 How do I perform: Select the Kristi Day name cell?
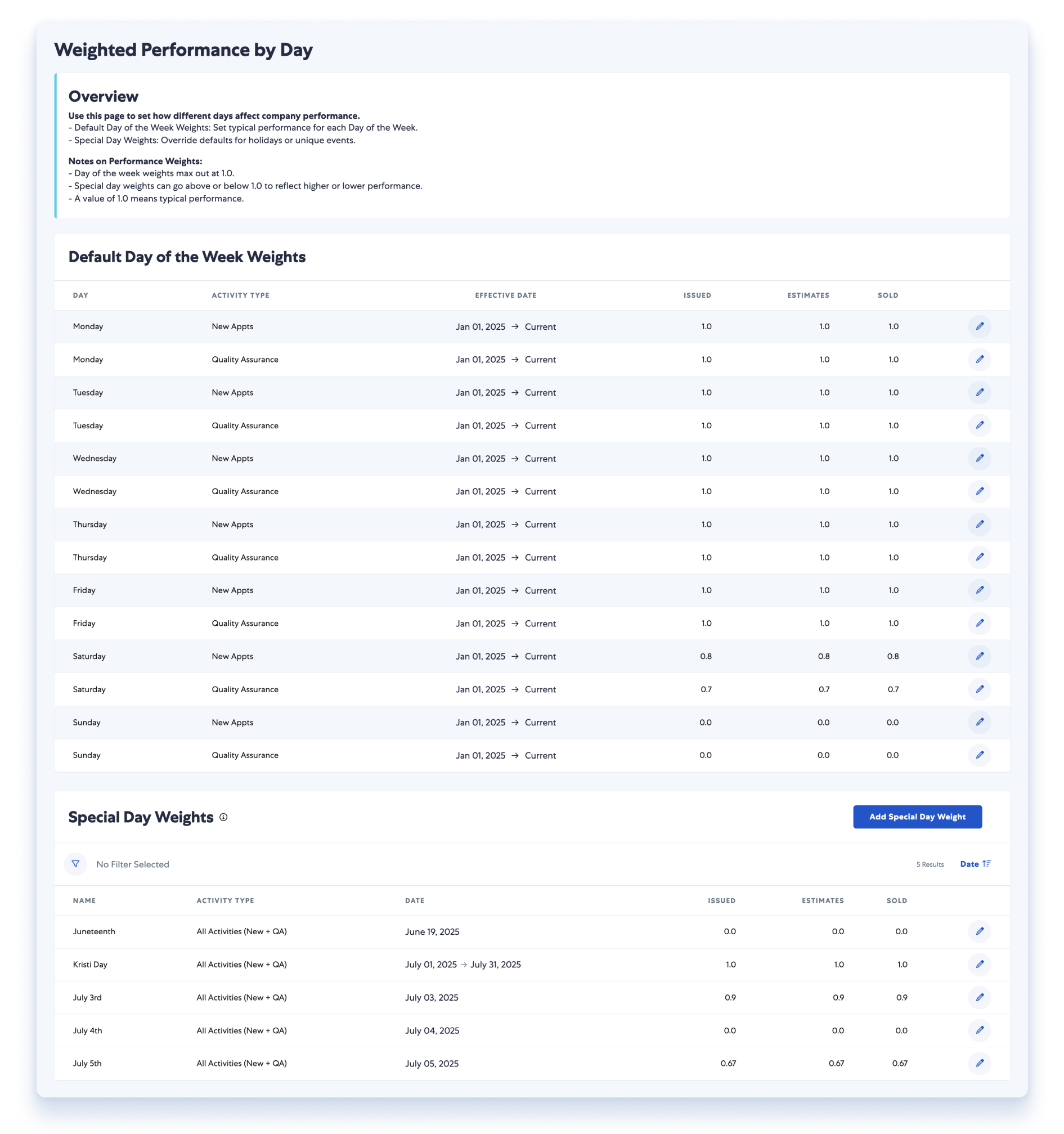(90, 965)
